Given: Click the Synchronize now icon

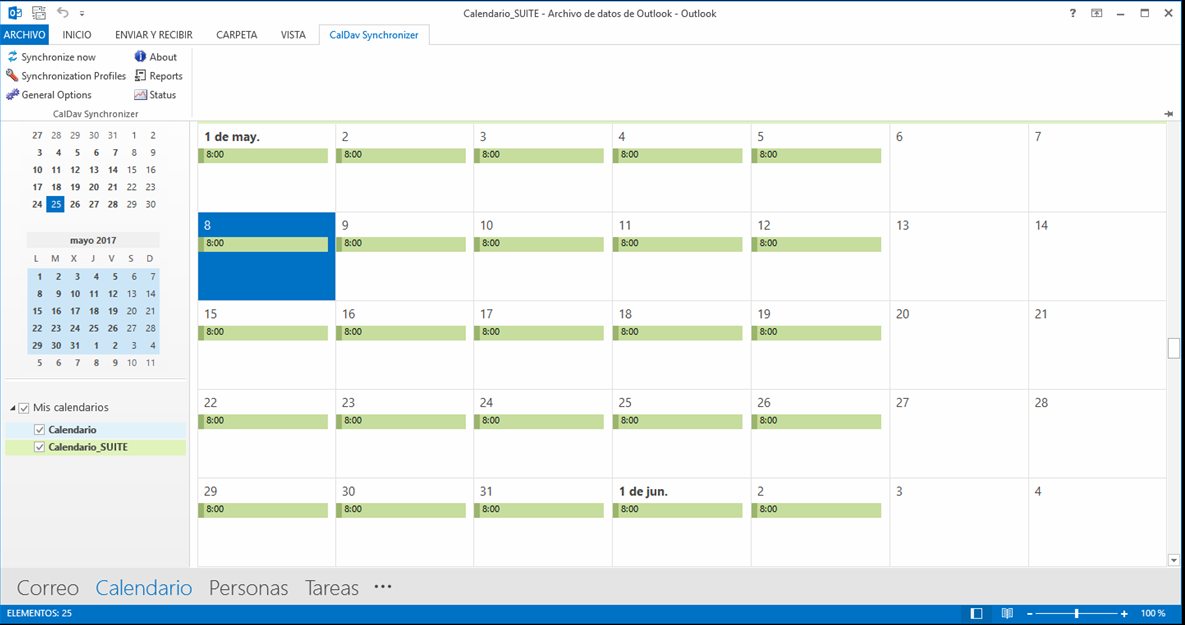Looking at the screenshot, I should coord(12,57).
